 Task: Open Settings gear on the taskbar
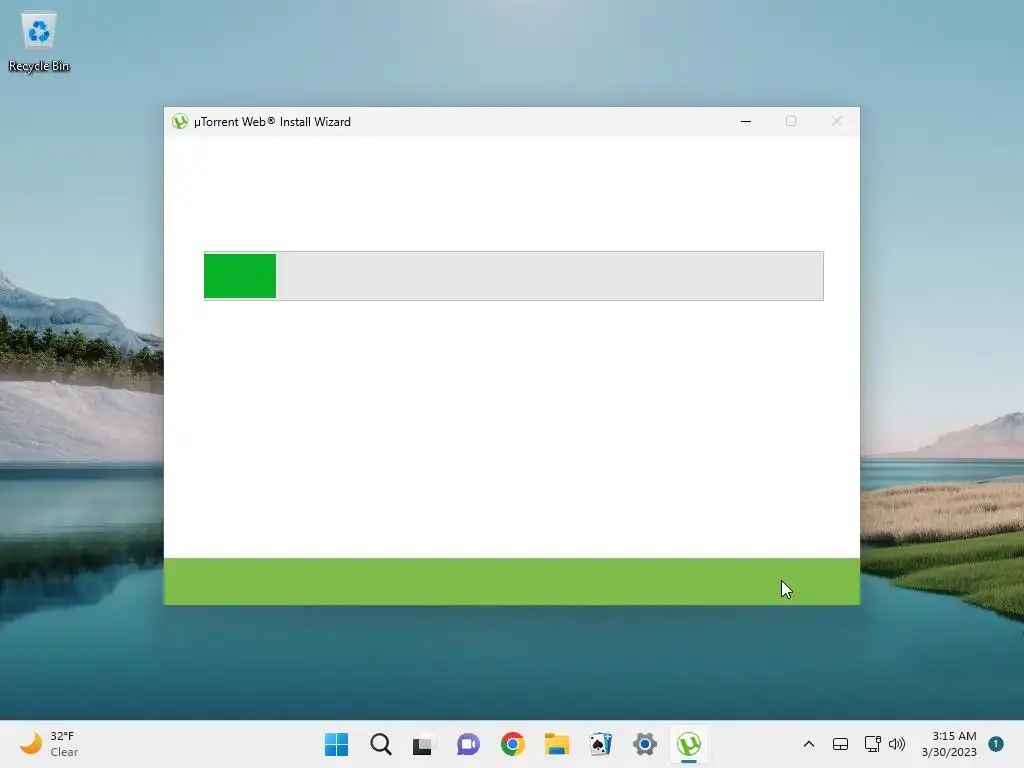click(x=645, y=744)
